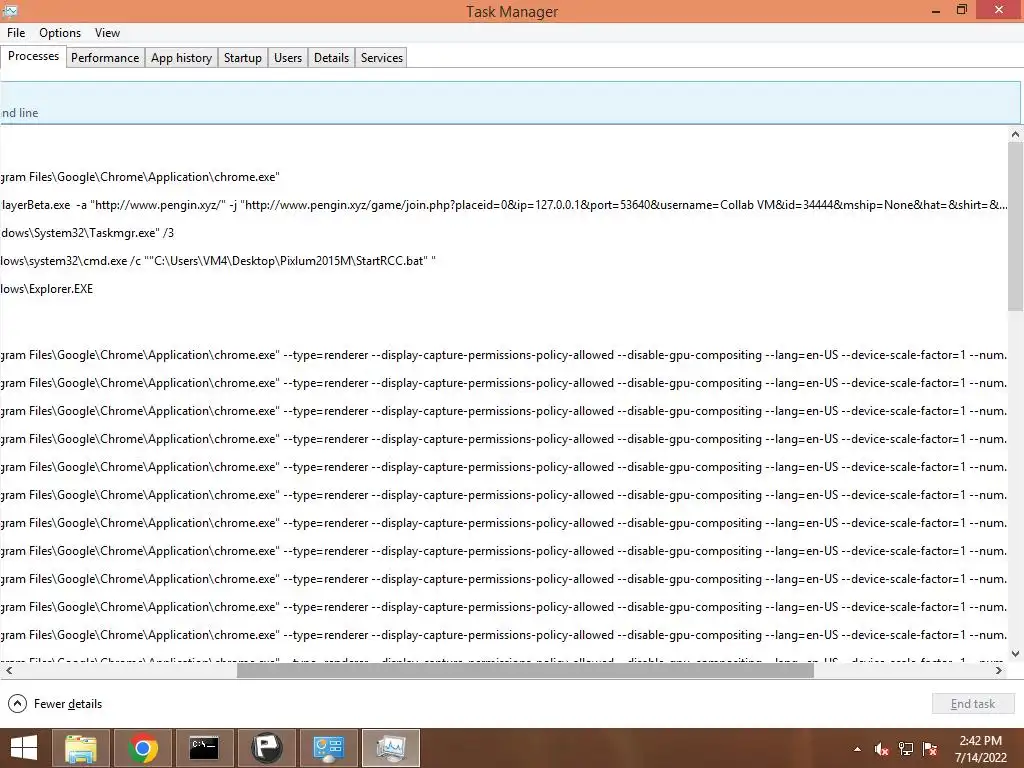The image size is (1024, 768).
Task: Select the Processes tab
Action: pos(33,56)
